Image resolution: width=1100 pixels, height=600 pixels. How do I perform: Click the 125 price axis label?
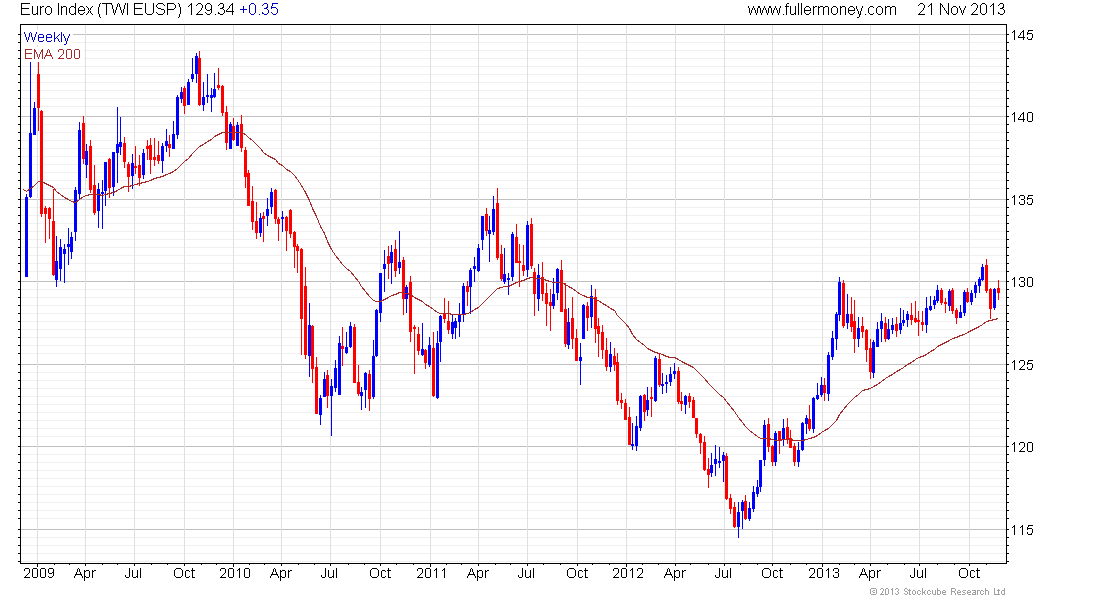pyautogui.click(x=1022, y=365)
